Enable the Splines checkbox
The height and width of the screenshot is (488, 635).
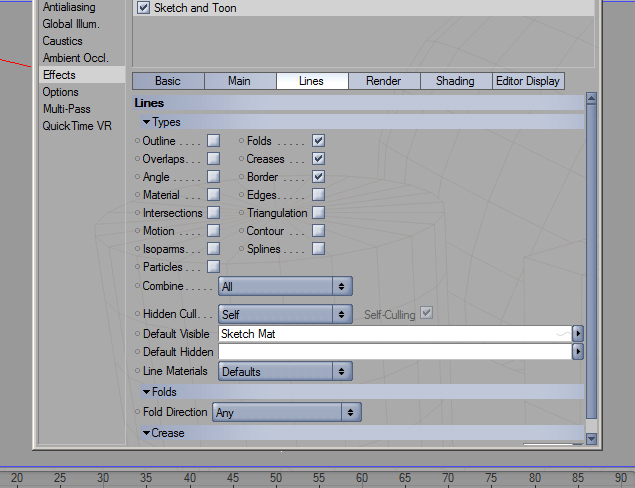(318, 249)
